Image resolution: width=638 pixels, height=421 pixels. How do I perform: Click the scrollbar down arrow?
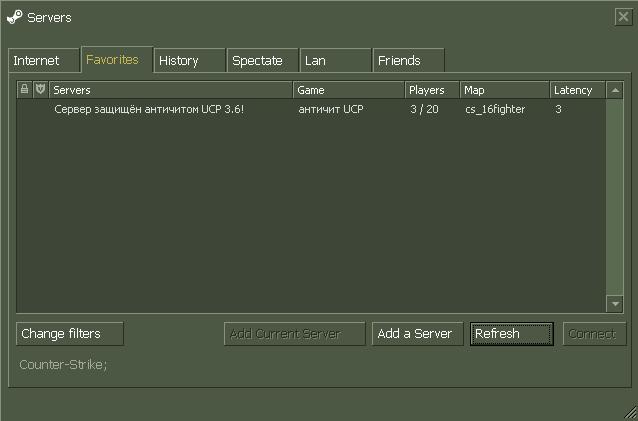615,304
